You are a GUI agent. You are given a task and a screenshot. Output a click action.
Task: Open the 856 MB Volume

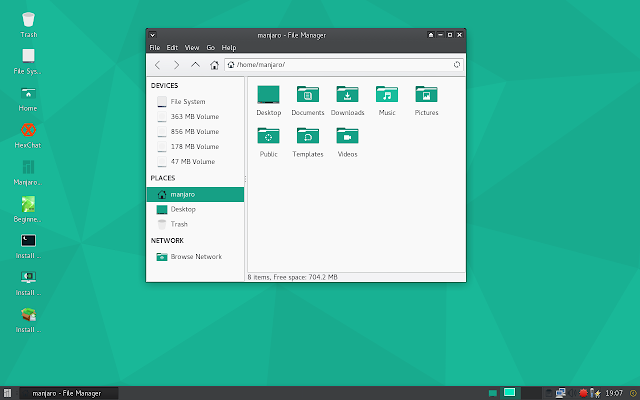(x=196, y=132)
